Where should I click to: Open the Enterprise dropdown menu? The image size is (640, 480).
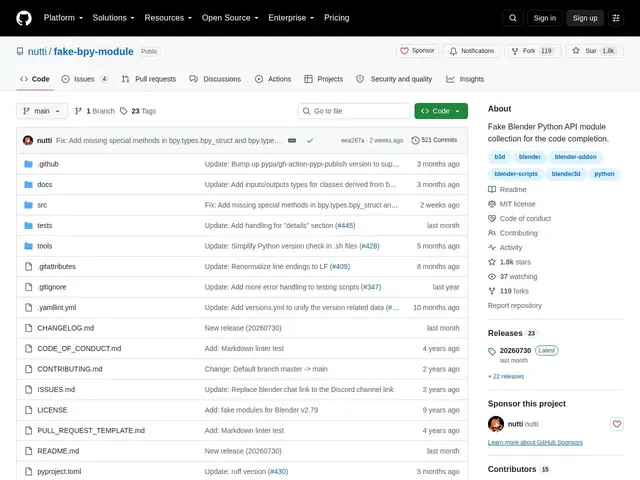pos(291,18)
